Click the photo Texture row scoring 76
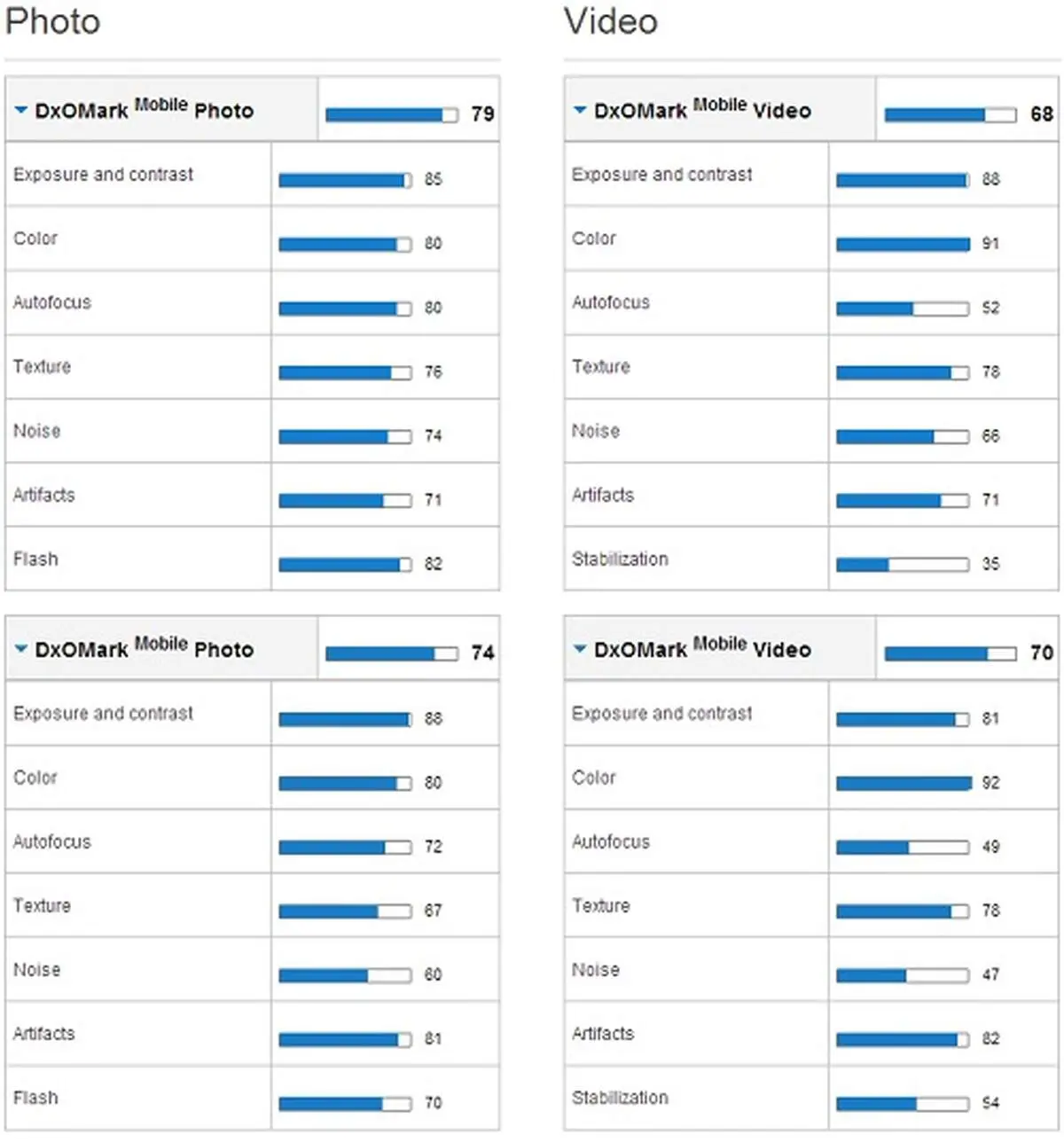 pos(253,367)
